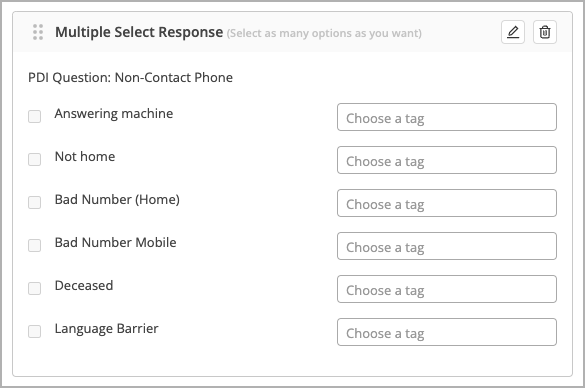The width and height of the screenshot is (585, 388).
Task: Delete the question with the trash icon
Action: coord(545,32)
